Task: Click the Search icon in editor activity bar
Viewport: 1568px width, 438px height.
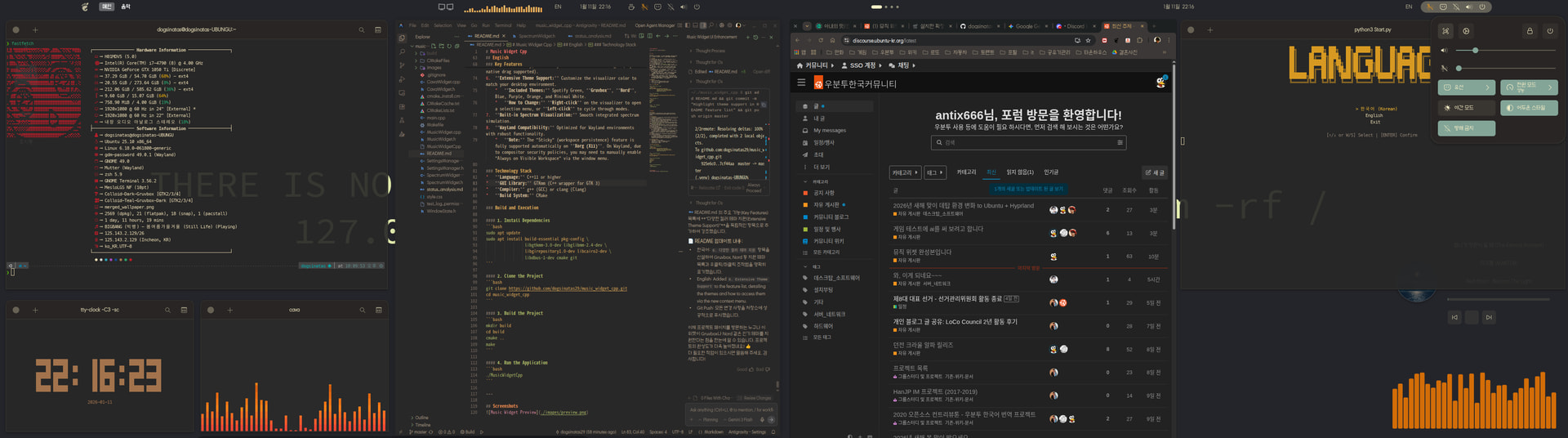Action: 402,52
